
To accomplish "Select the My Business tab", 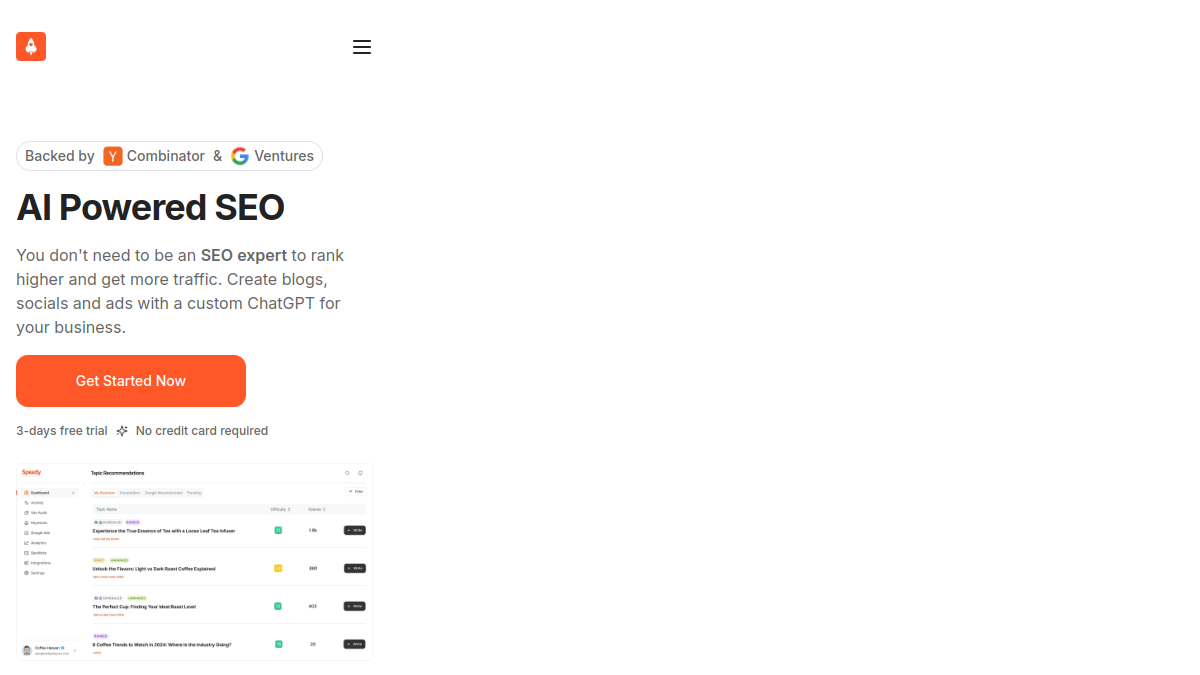I will pos(104,493).
